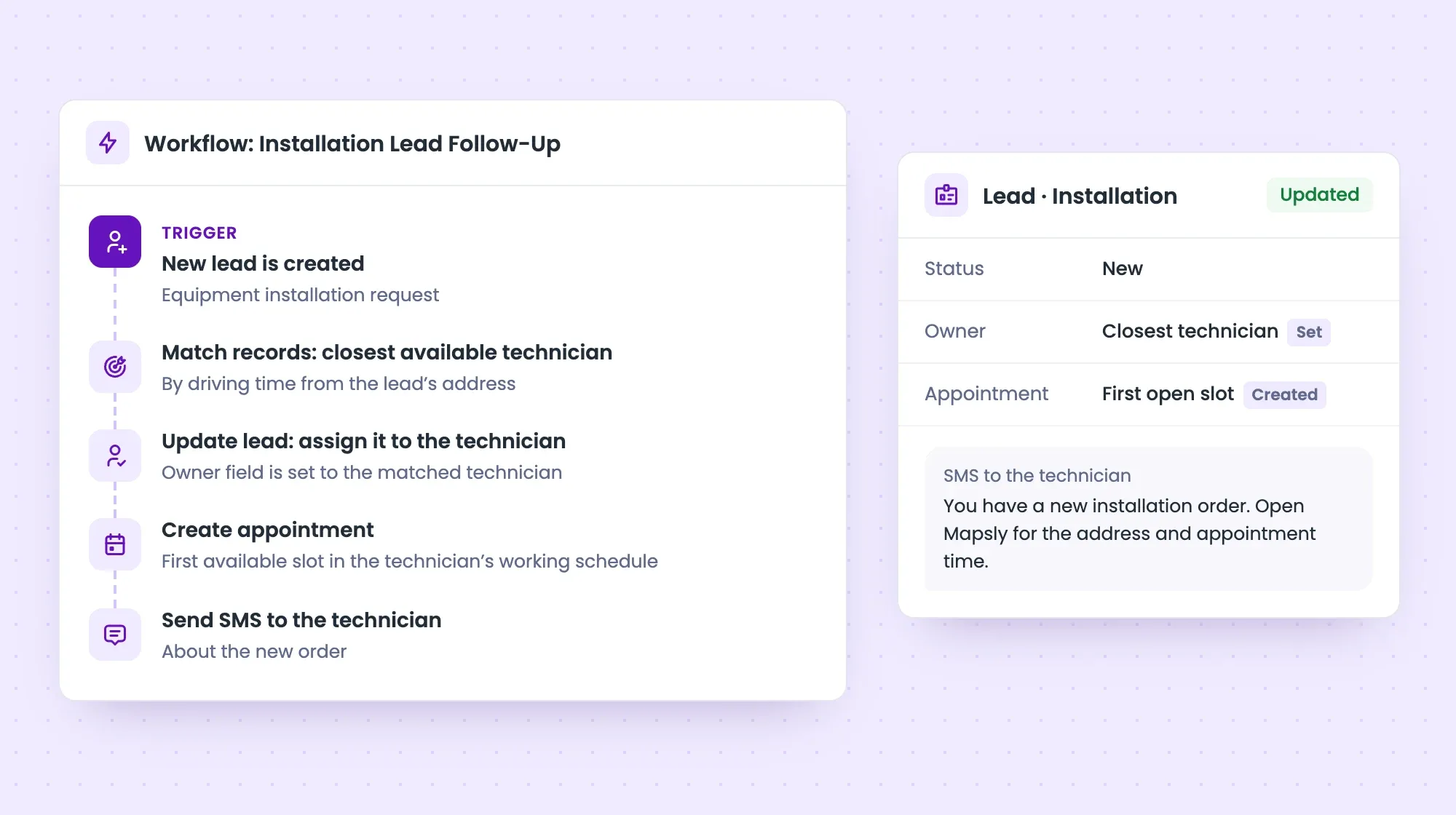
Task: Click the Set tag beside Closest technician
Action: (x=1309, y=332)
